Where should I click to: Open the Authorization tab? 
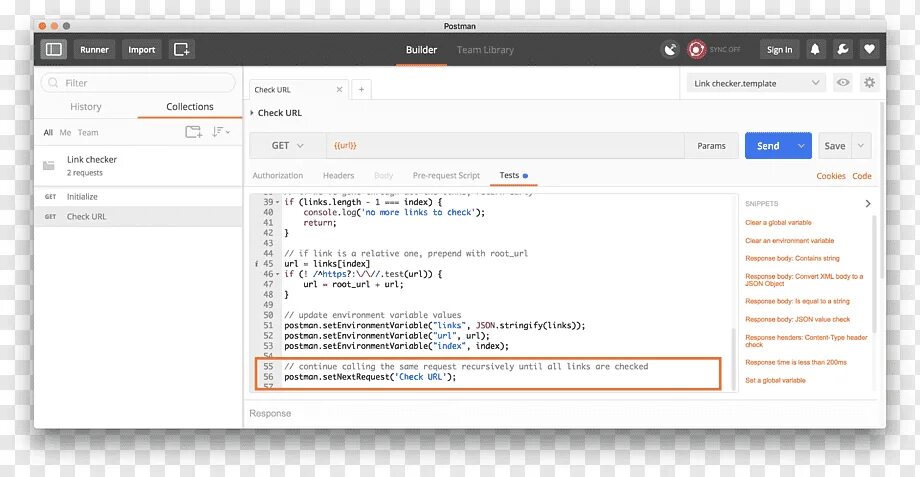coord(278,175)
